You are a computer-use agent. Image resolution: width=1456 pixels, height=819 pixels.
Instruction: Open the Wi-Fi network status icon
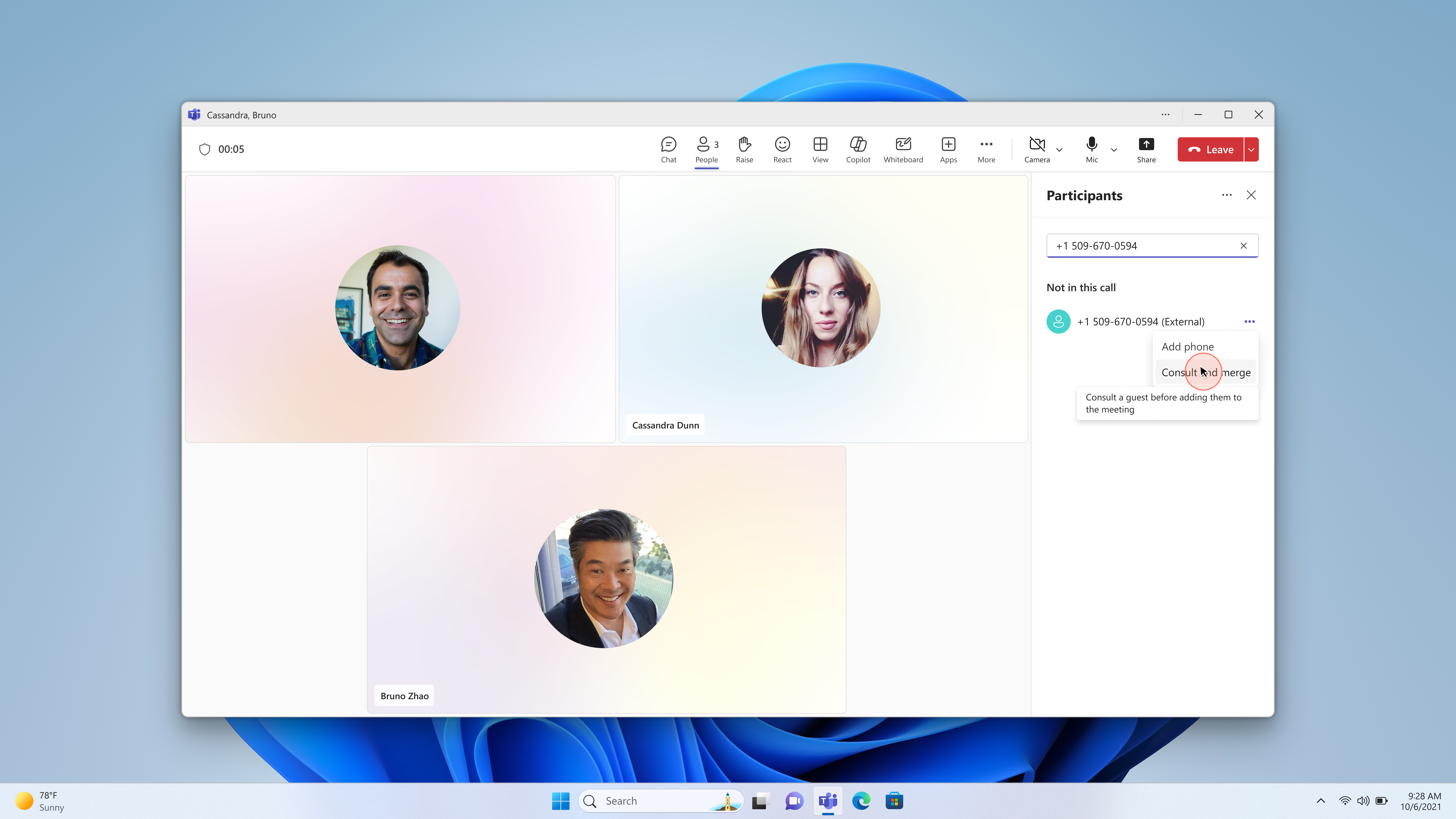(1345, 801)
